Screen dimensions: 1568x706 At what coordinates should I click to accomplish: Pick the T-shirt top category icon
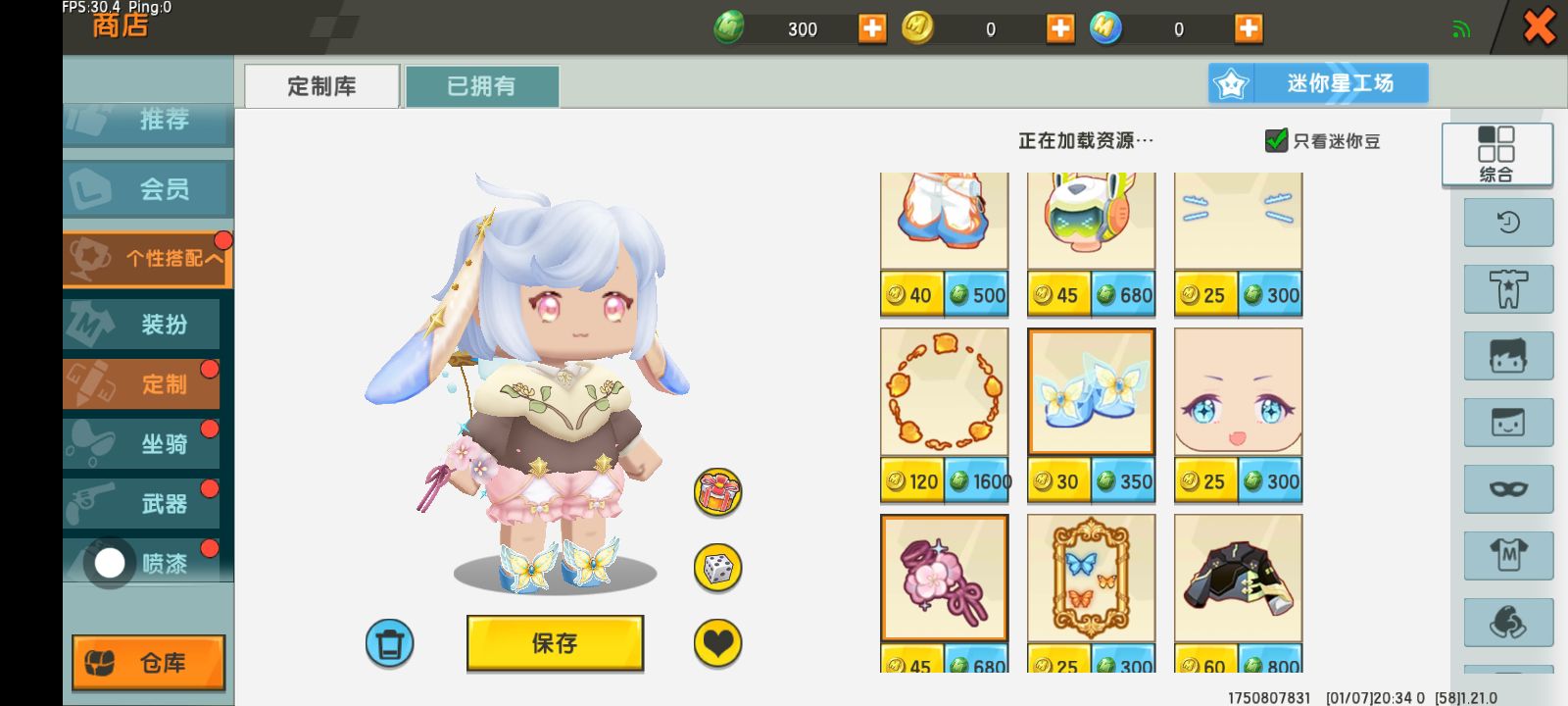click(1508, 555)
